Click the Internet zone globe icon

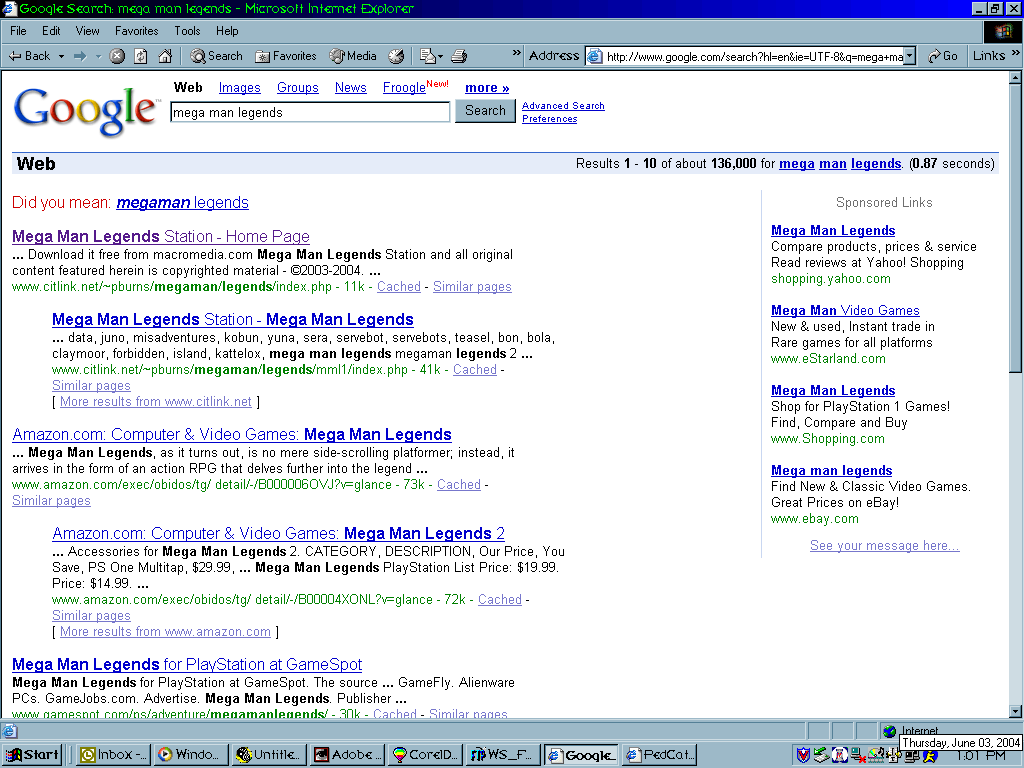click(889, 731)
